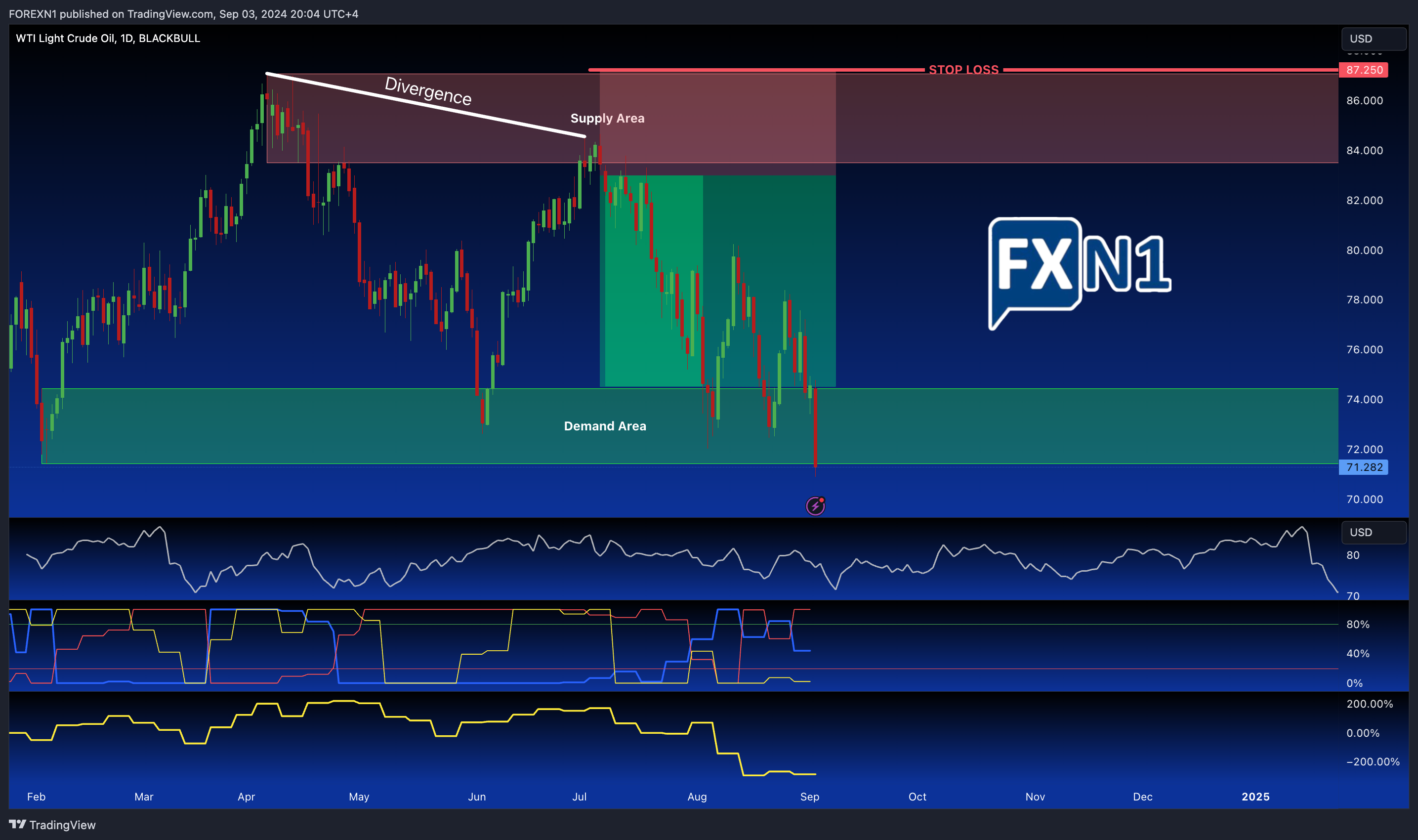This screenshot has width=1418, height=840.
Task: Click the Feb label on time axis
Action: tap(36, 797)
